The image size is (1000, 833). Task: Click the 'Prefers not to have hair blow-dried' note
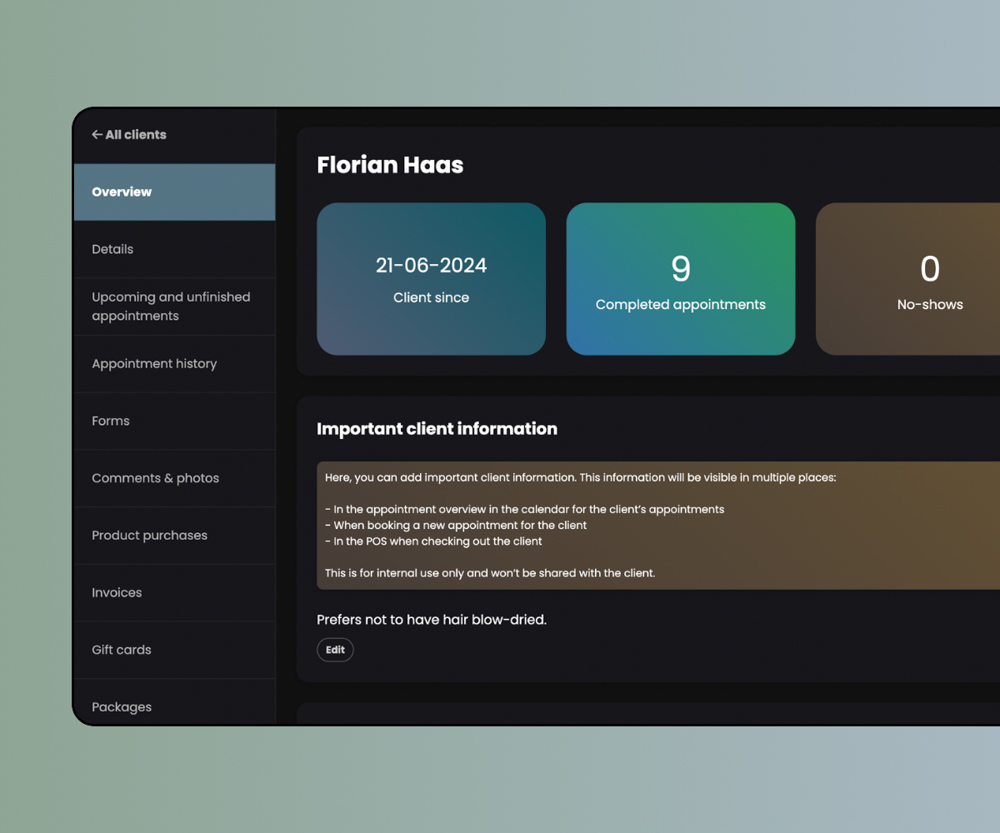click(432, 620)
